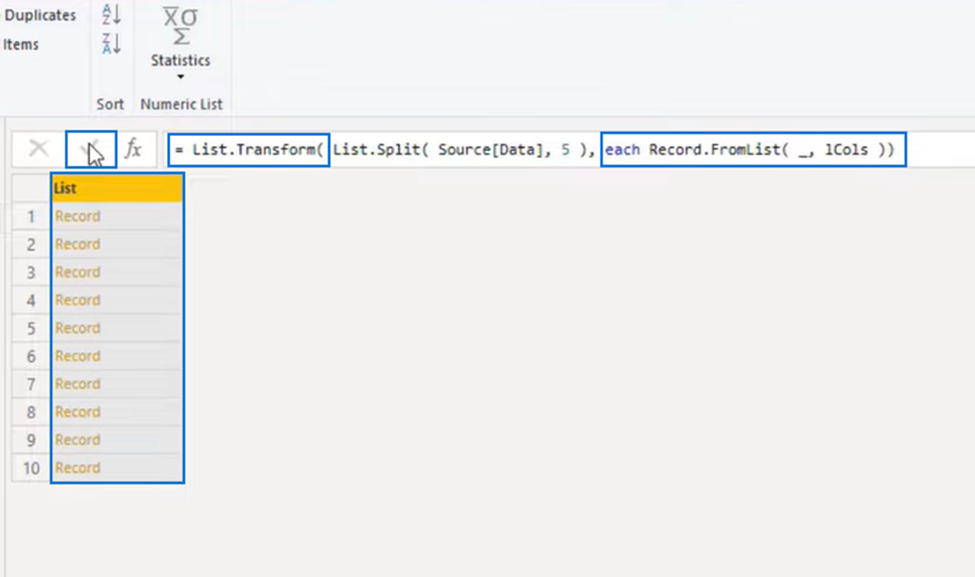Select row number 10 index cell
The image size is (975, 577).
point(31,468)
